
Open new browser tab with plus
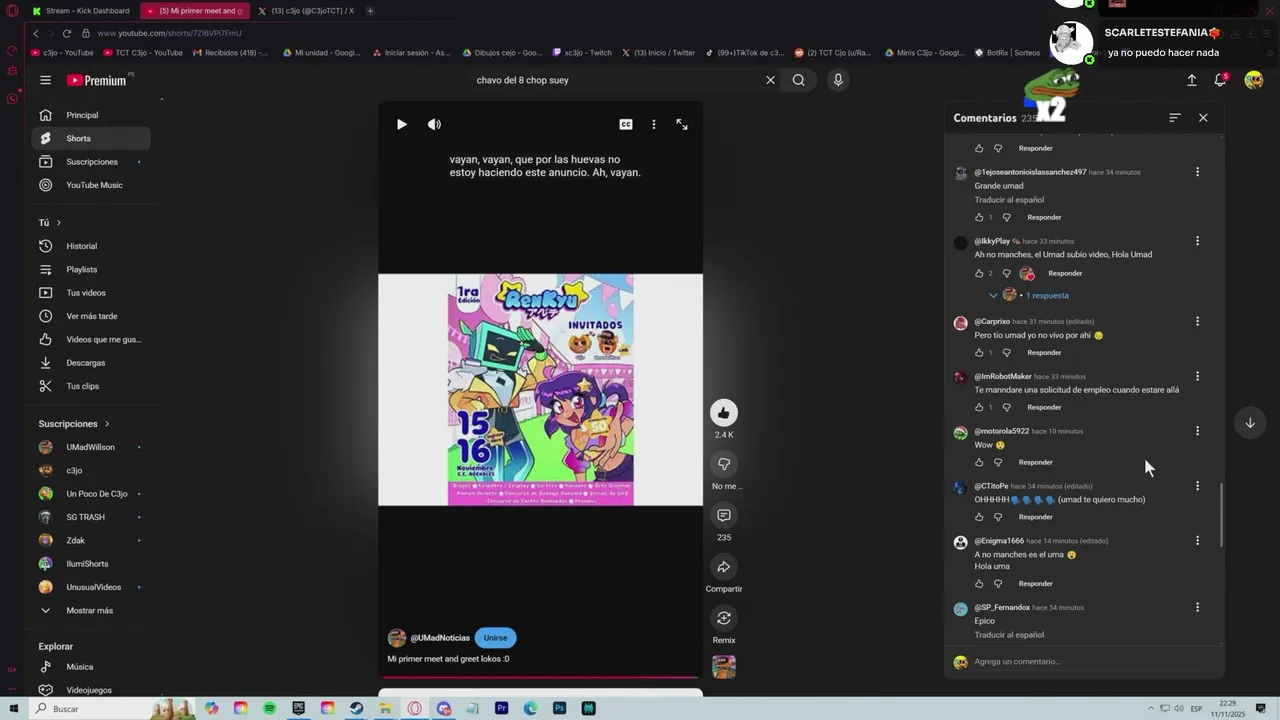click(x=370, y=11)
